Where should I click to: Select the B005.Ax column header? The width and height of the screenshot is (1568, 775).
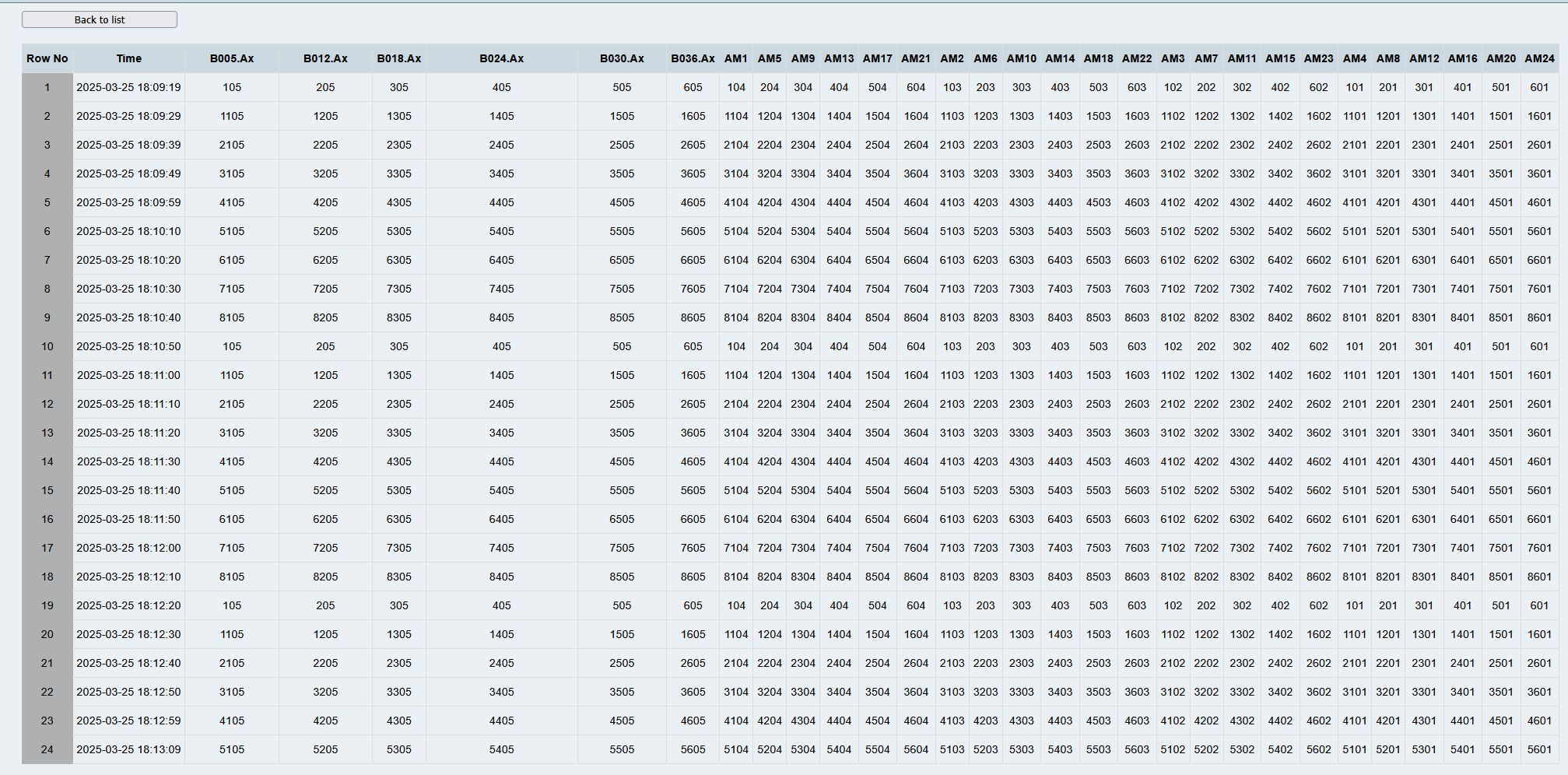pos(232,58)
